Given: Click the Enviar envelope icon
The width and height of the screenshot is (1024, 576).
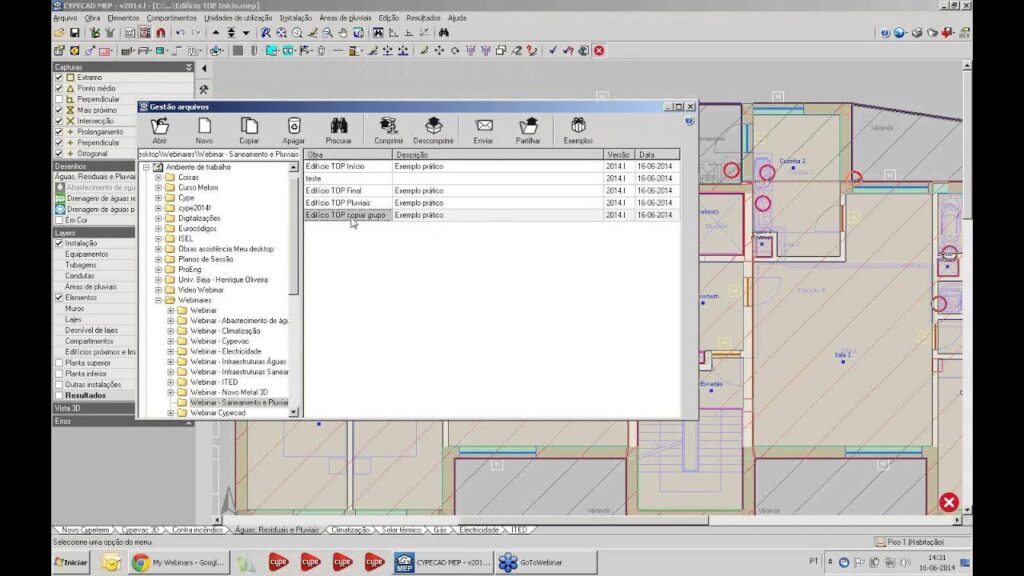Looking at the screenshot, I should 484,127.
